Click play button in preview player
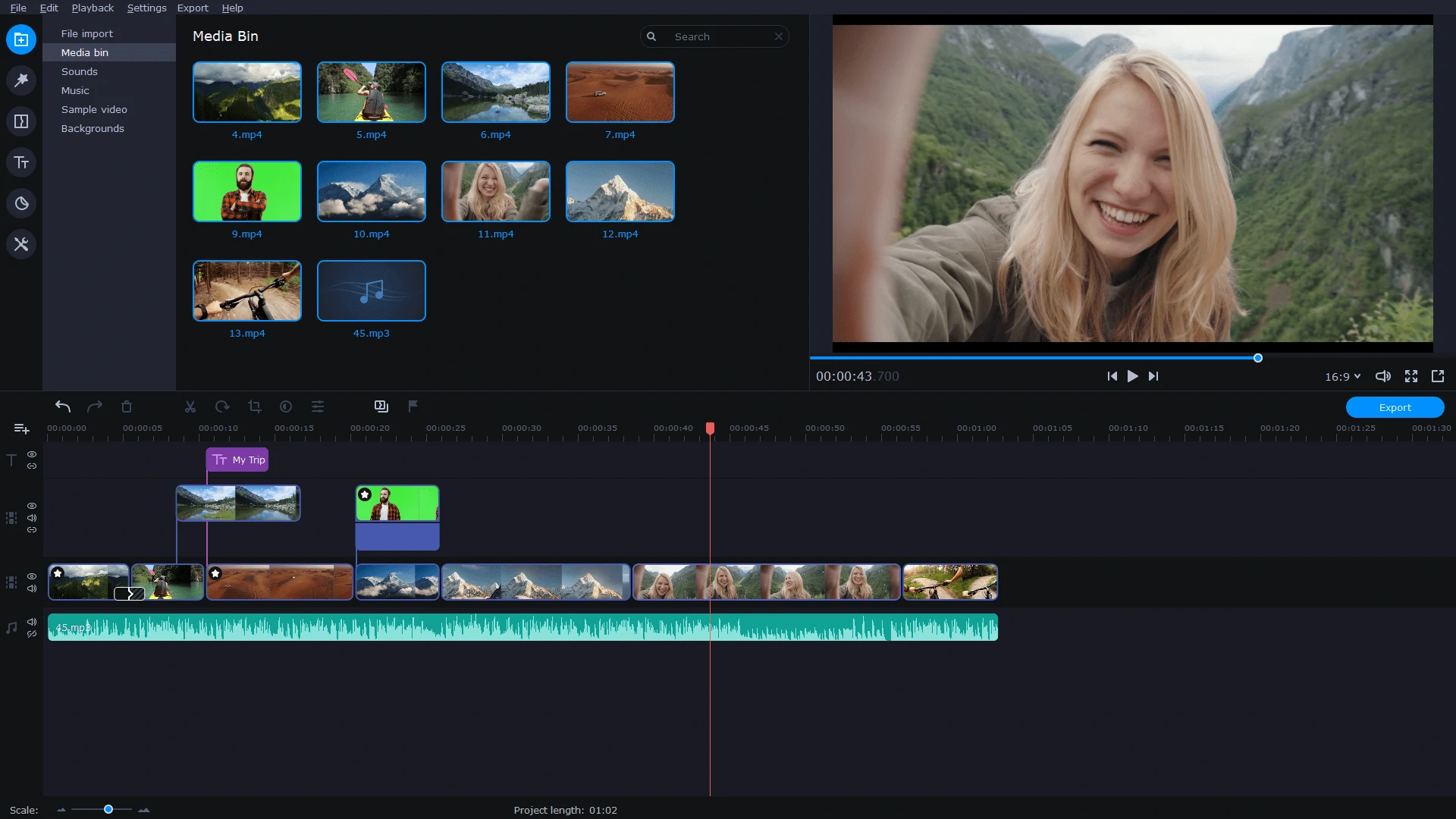 (x=1132, y=376)
